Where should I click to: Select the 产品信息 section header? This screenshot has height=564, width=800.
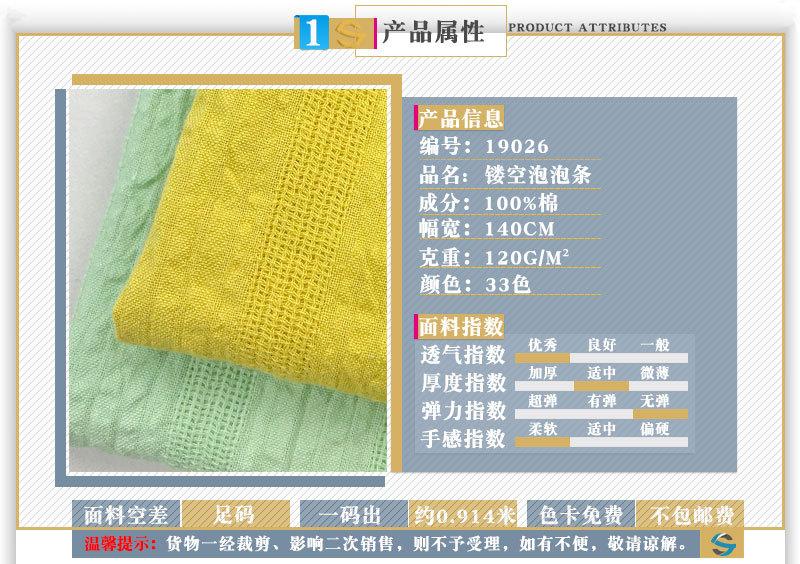[460, 118]
